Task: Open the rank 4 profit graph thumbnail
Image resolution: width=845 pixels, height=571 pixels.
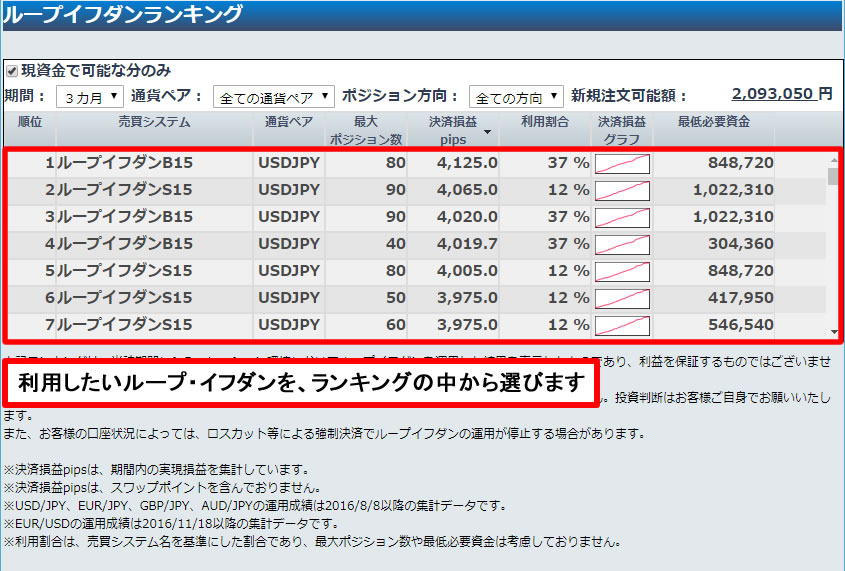Action: coord(622,245)
